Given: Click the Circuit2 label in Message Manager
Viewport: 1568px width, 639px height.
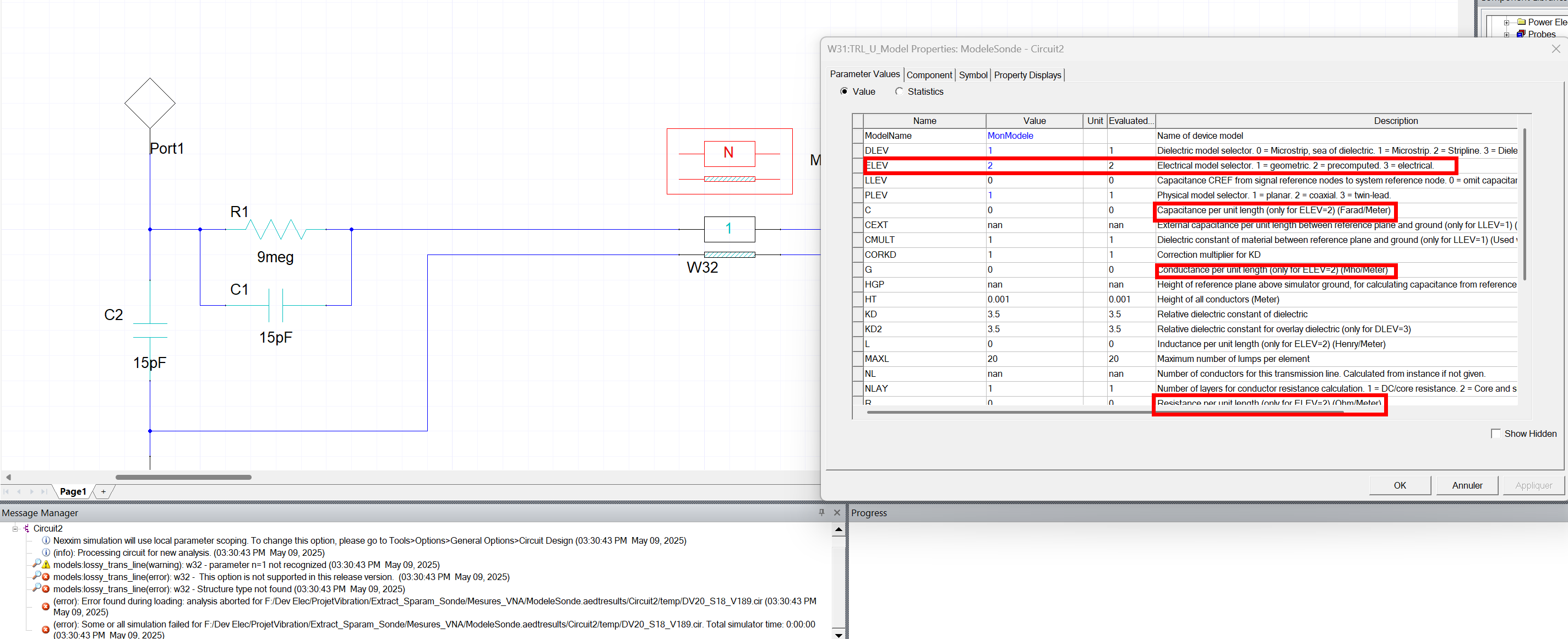Looking at the screenshot, I should [47, 528].
